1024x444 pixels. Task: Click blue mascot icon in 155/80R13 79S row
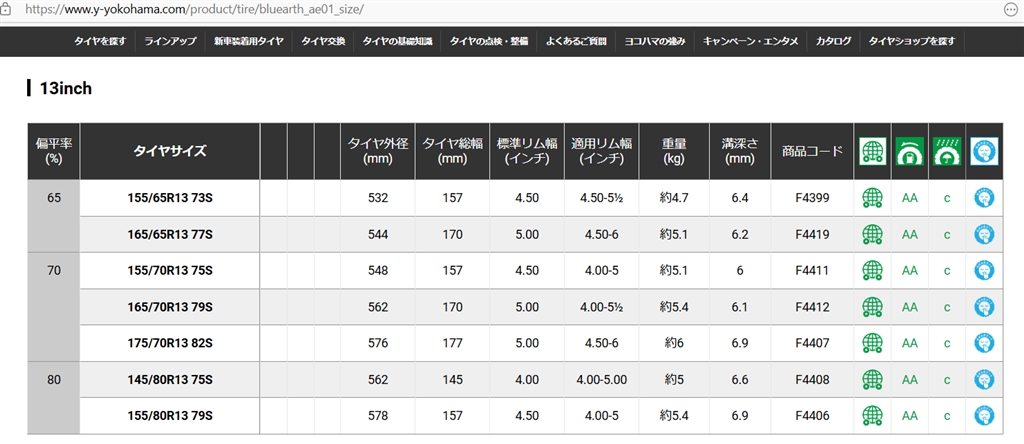point(985,415)
